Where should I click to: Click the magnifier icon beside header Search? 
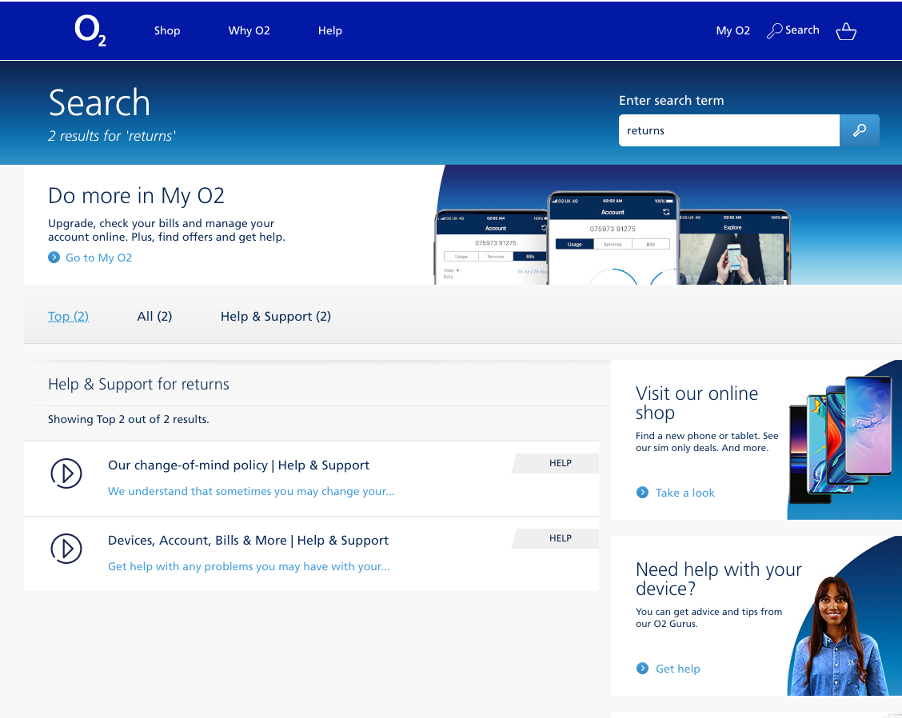pyautogui.click(x=774, y=30)
